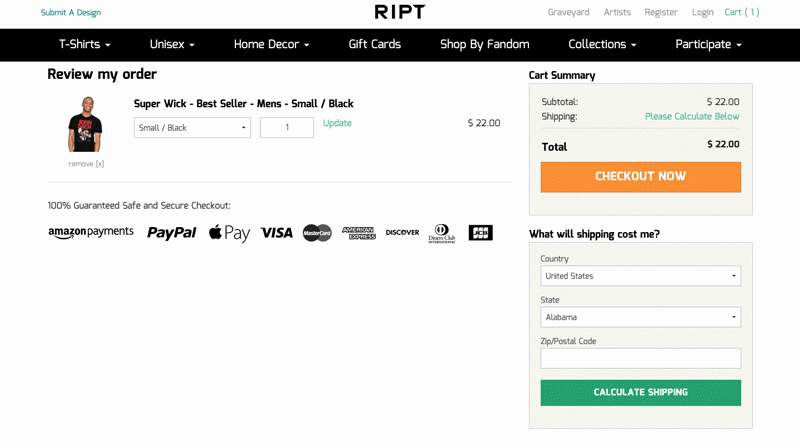Click the Zip/Postal Code input field
The image size is (800, 448).
[x=641, y=358]
